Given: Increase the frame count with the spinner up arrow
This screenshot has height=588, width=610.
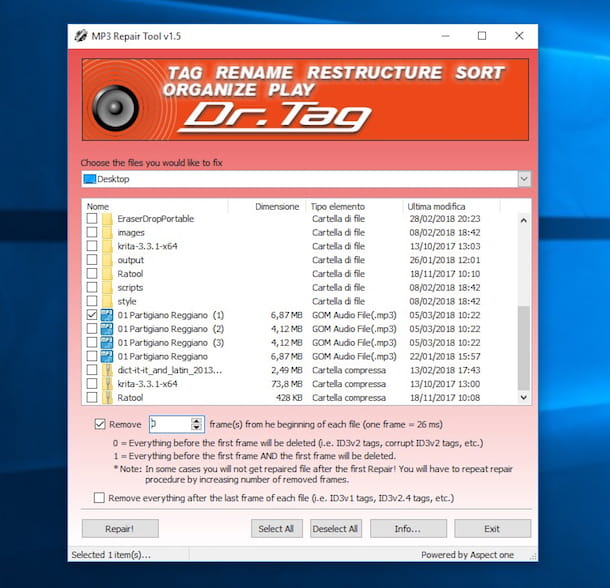Looking at the screenshot, I should point(197,421).
